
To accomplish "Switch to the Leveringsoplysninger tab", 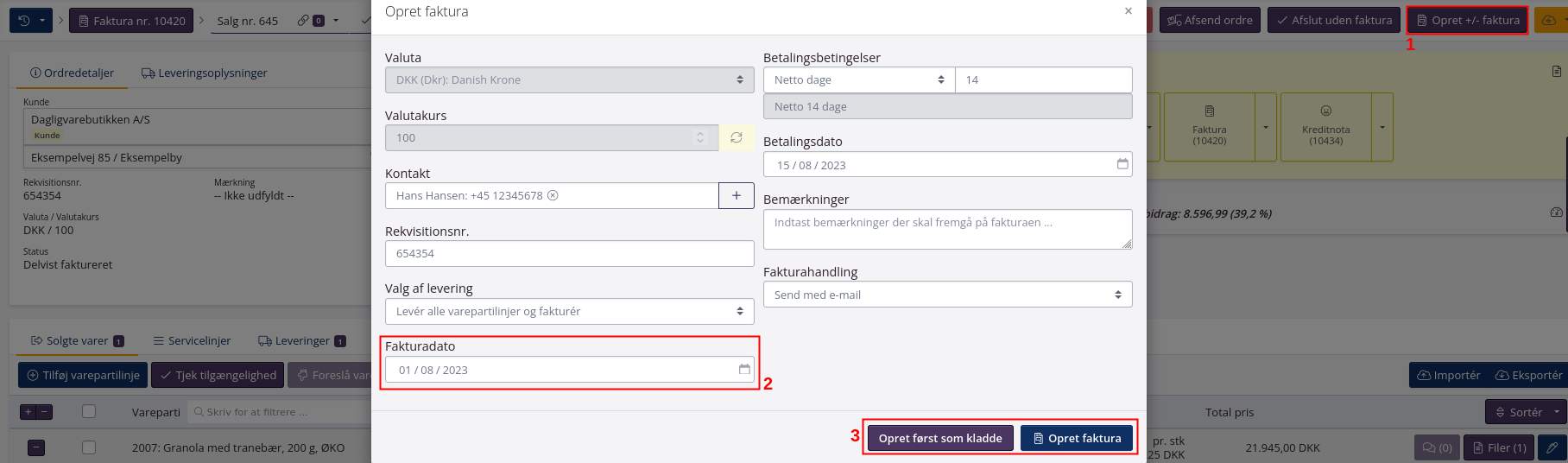I will 205,73.
